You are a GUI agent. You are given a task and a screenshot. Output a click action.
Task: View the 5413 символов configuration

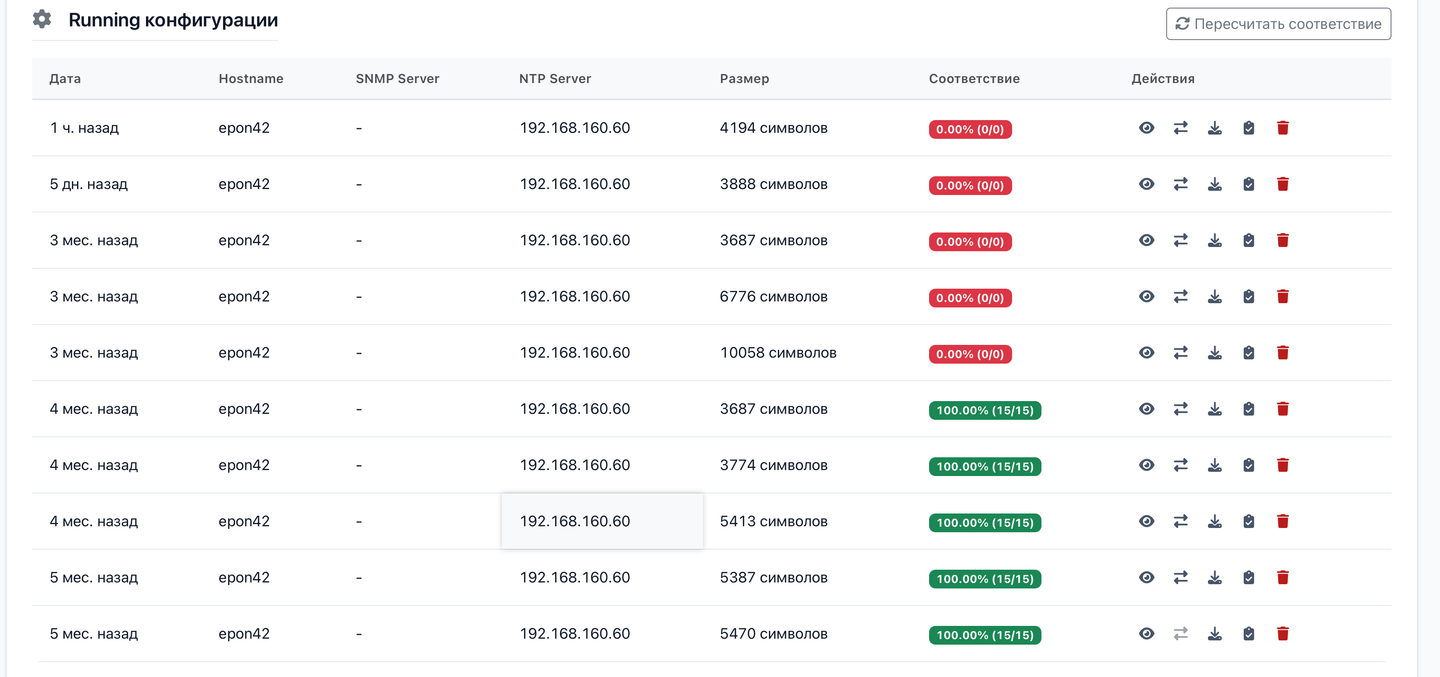(1147, 521)
